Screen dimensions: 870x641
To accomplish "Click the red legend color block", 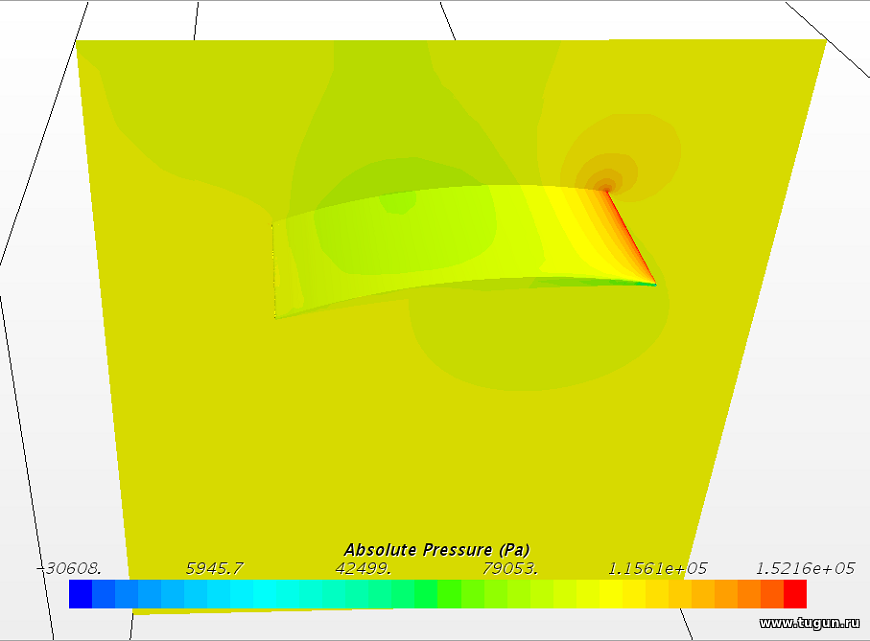I will click(x=795, y=594).
